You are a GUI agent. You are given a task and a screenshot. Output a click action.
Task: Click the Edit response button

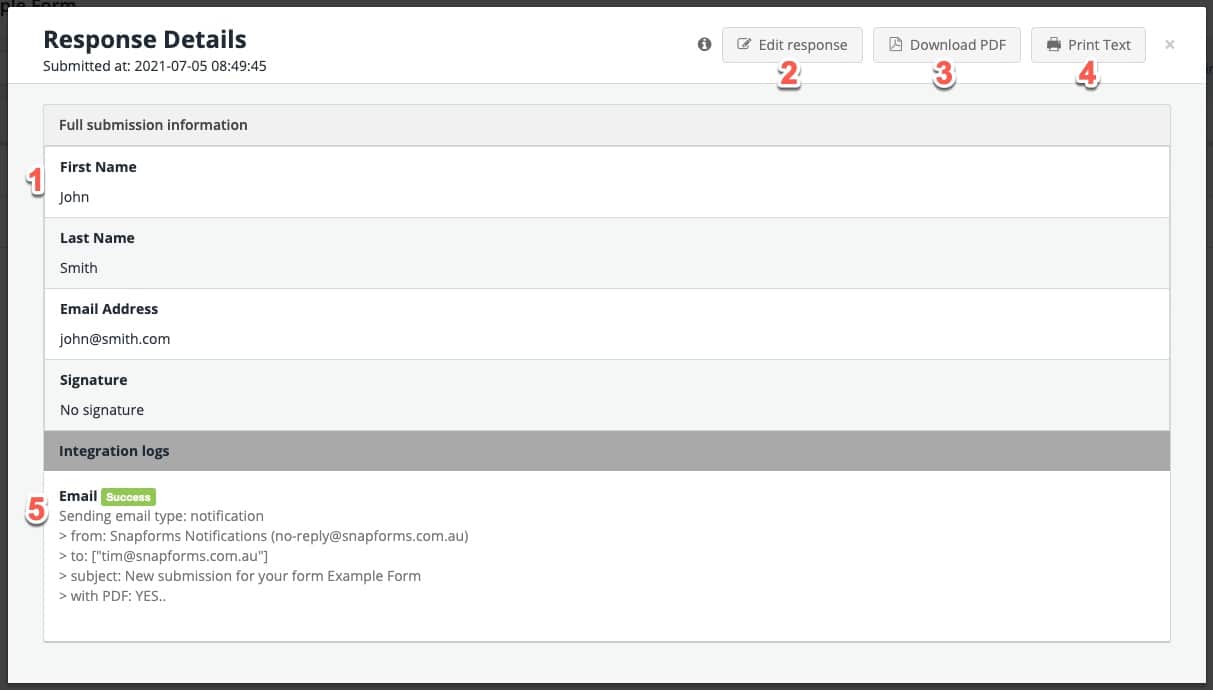[x=792, y=45]
